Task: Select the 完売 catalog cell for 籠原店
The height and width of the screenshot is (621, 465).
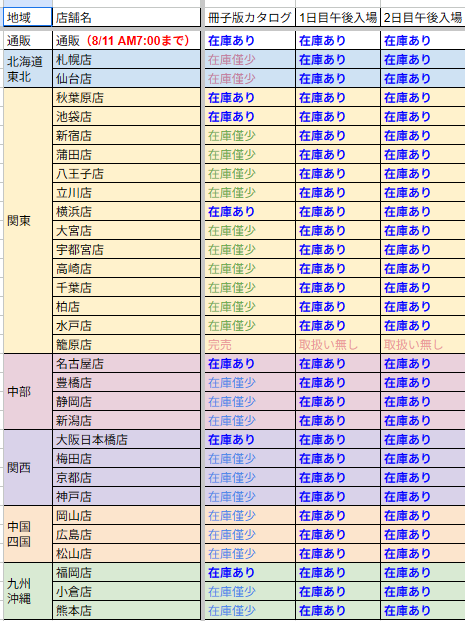Action: coord(250,345)
